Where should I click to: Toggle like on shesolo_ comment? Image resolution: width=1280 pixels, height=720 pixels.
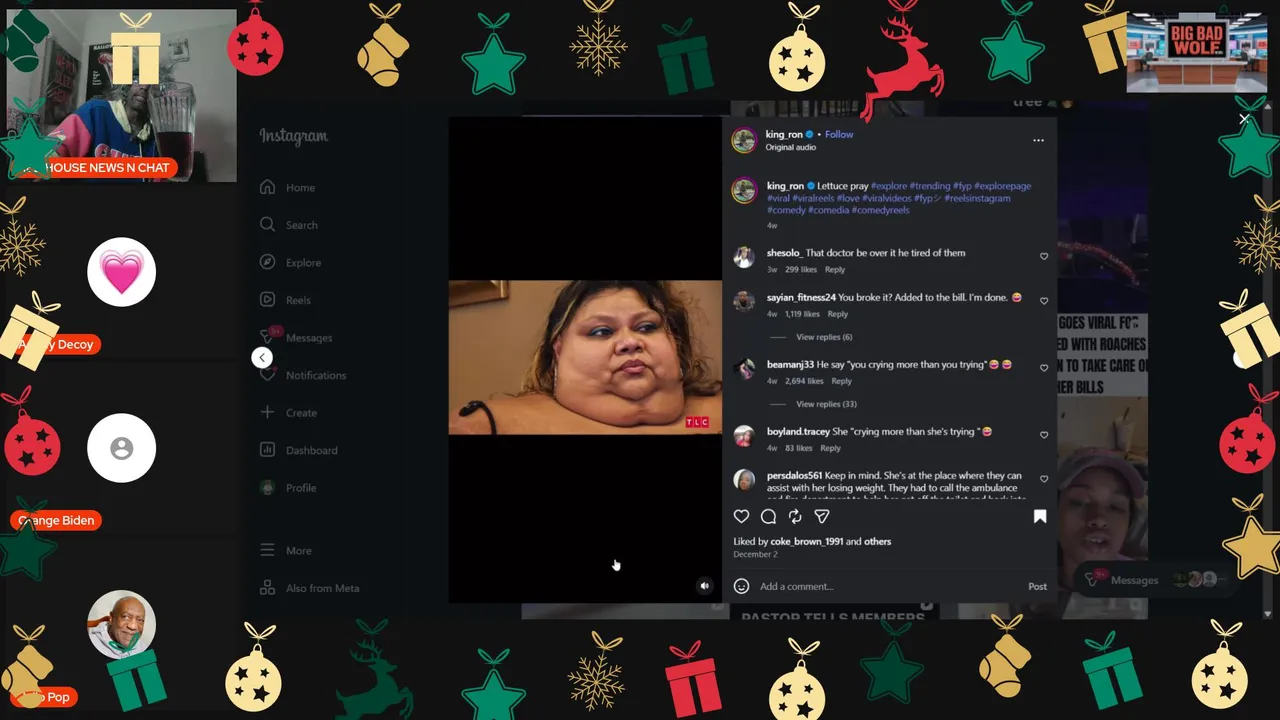tap(1044, 257)
